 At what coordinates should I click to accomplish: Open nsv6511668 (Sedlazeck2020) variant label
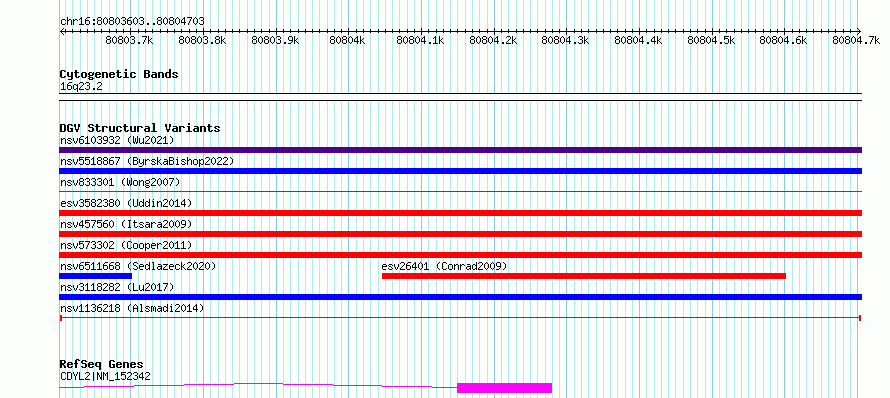pyautogui.click(x=138, y=266)
